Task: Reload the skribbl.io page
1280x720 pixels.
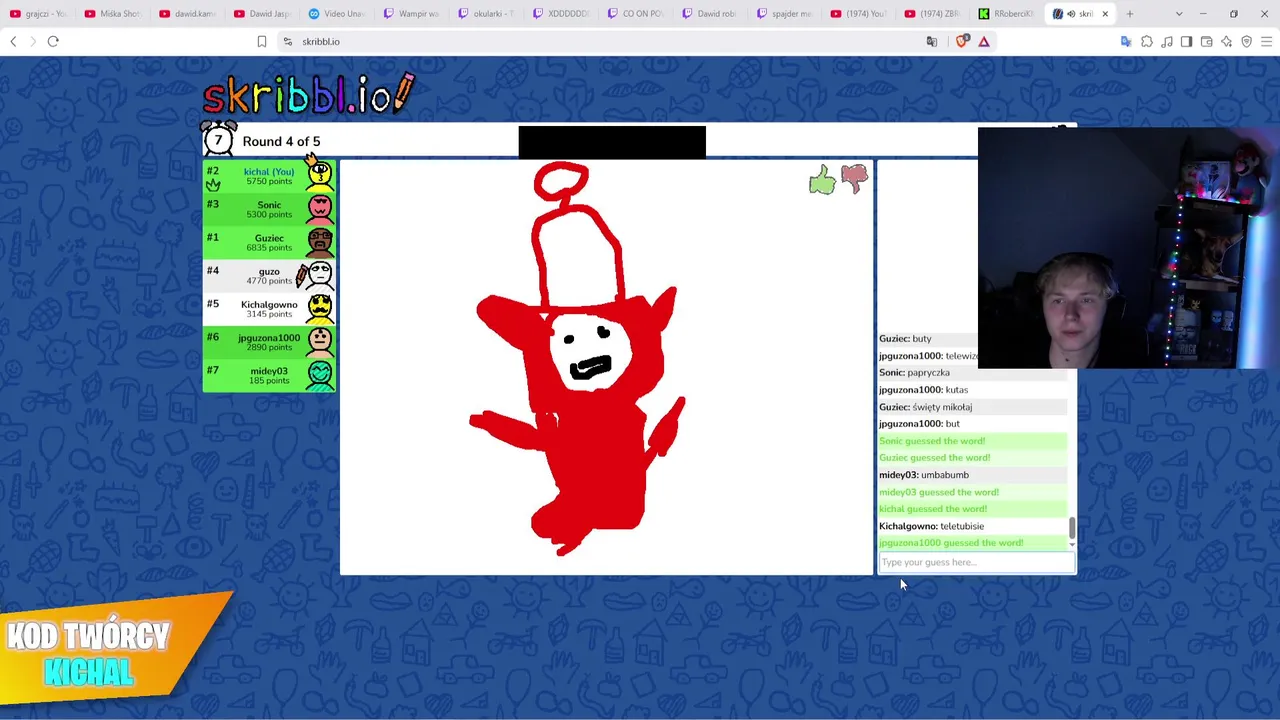Action: point(53,41)
